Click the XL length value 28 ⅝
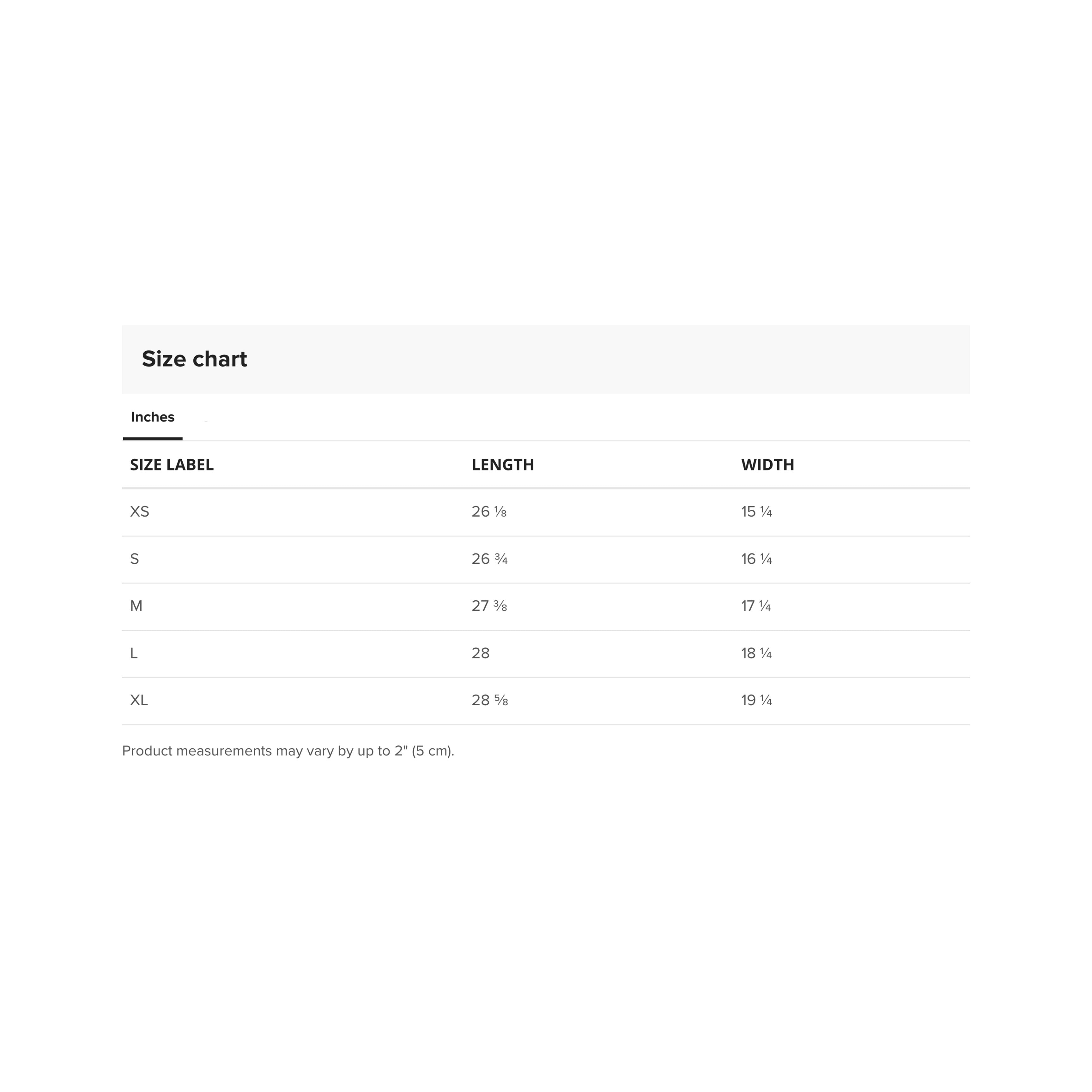 click(490, 701)
